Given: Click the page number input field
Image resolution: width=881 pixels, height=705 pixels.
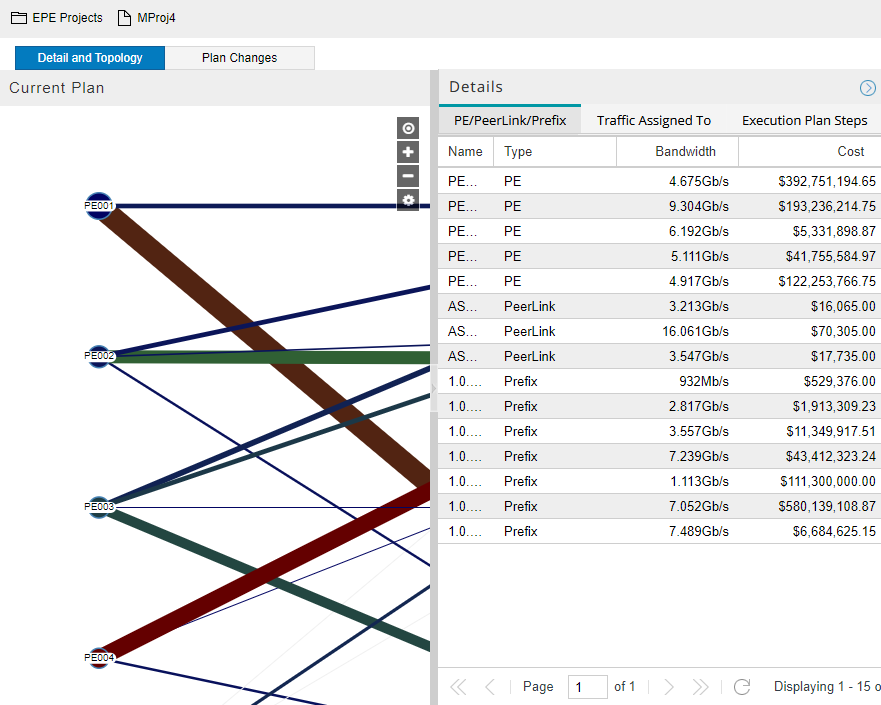Looking at the screenshot, I should (x=587, y=686).
